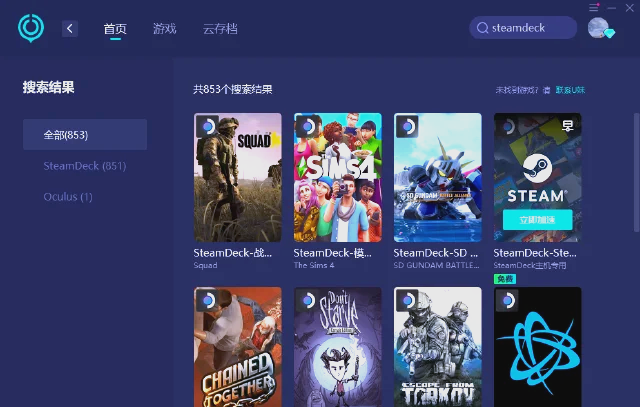Click The Sims 4 subtitle text
640x407 pixels.
[x=314, y=265]
